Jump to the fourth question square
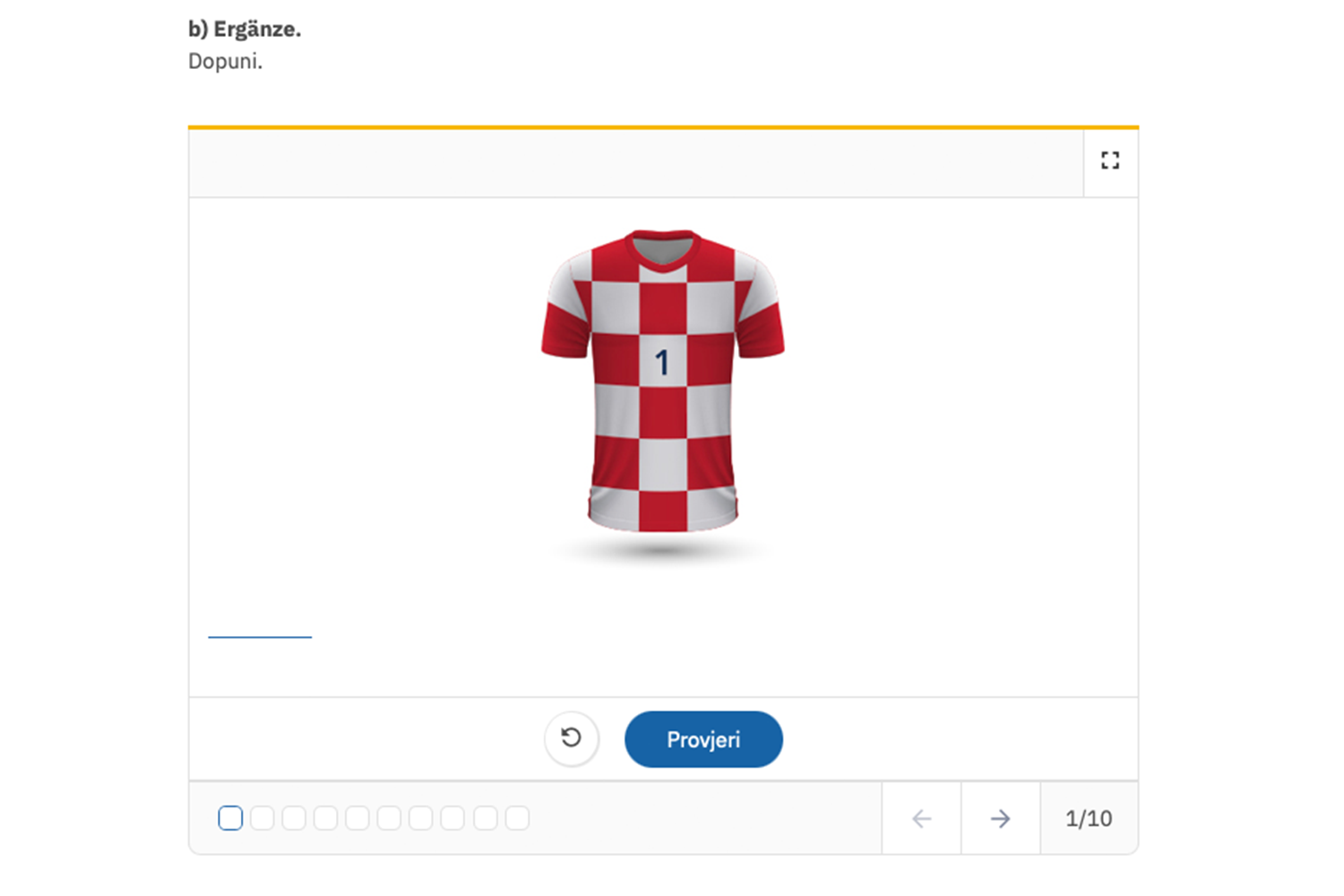This screenshot has width=1344, height=896. pos(326,818)
